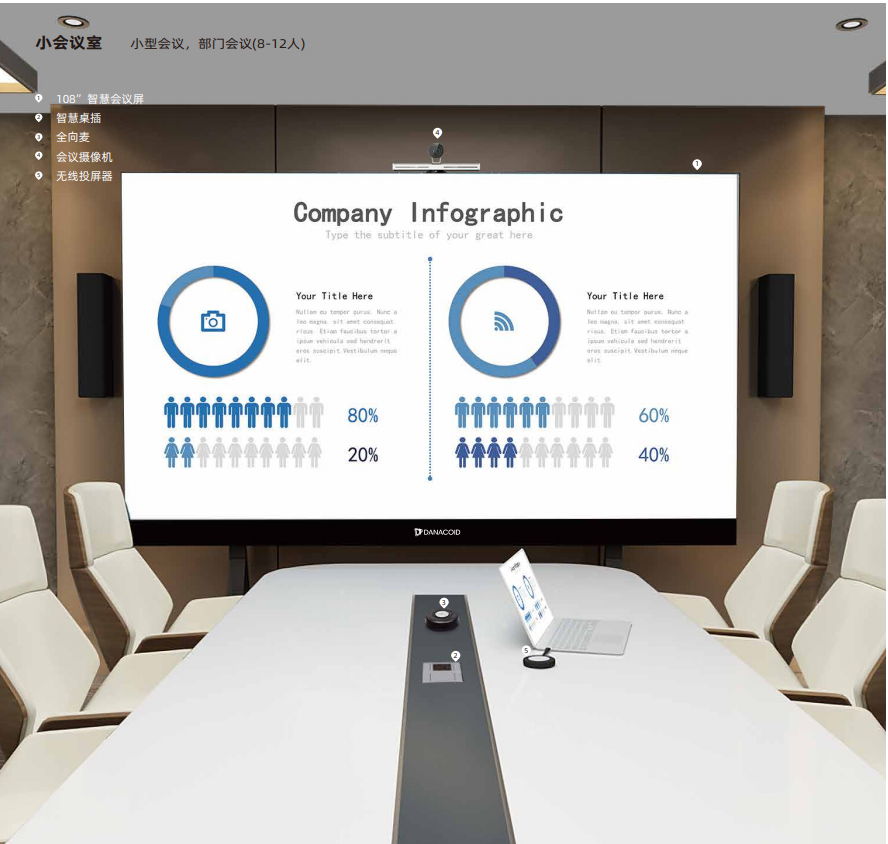Click marker 1 at the screen's top-right corner

(697, 163)
